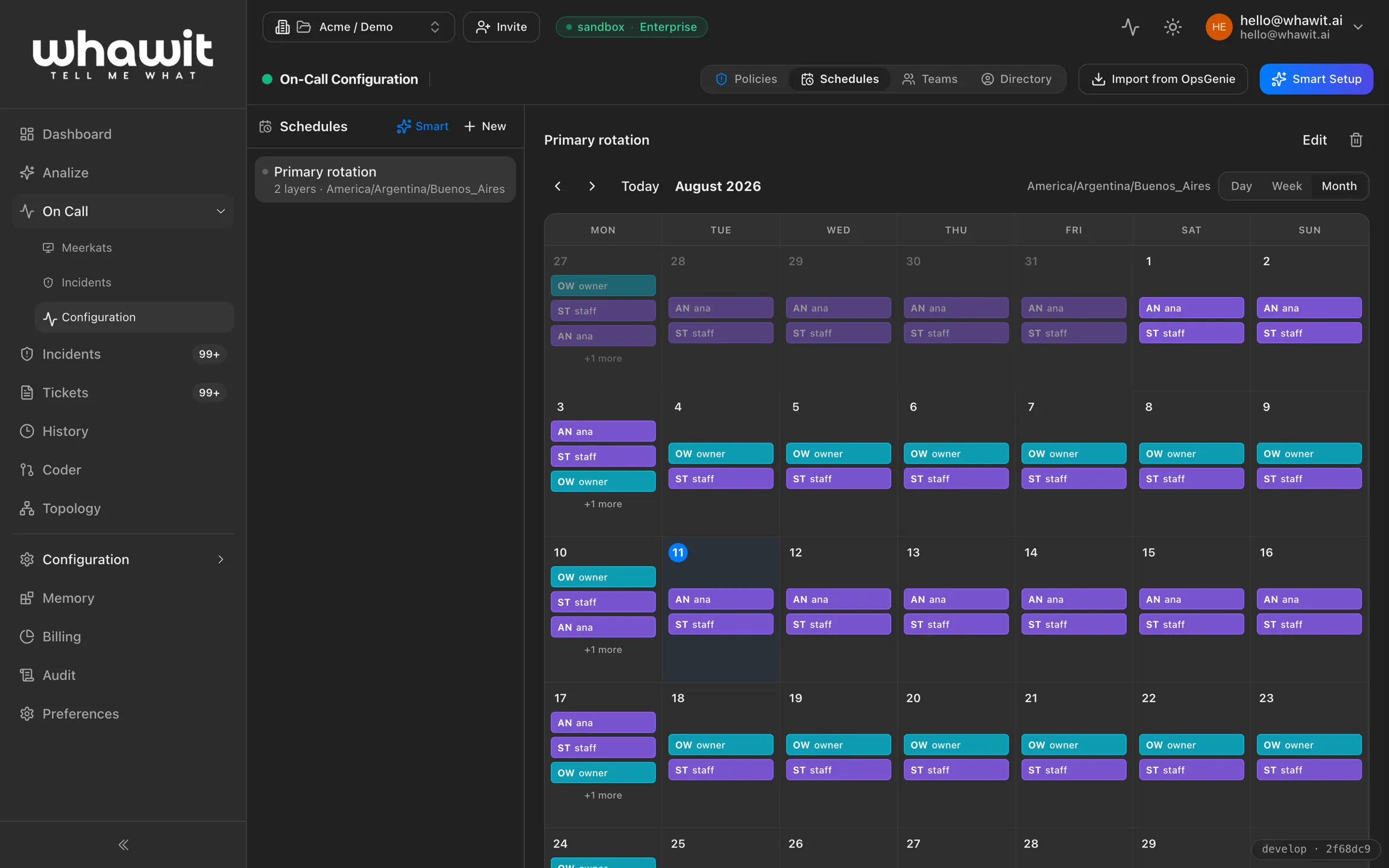Click sandbox Enterprise badge

click(631, 27)
